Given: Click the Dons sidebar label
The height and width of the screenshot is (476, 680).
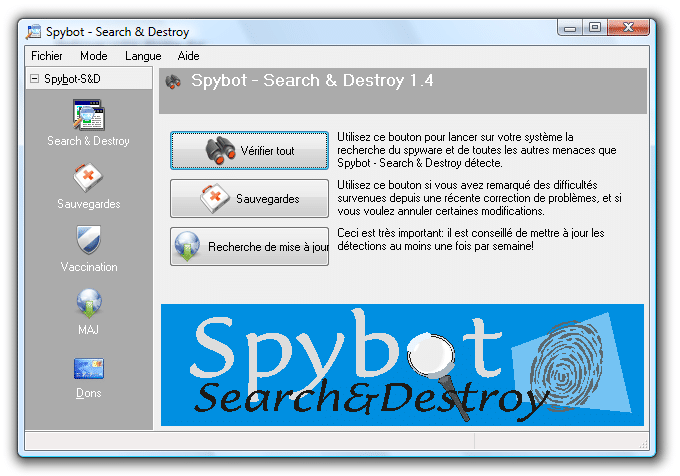Looking at the screenshot, I should (x=88, y=393).
